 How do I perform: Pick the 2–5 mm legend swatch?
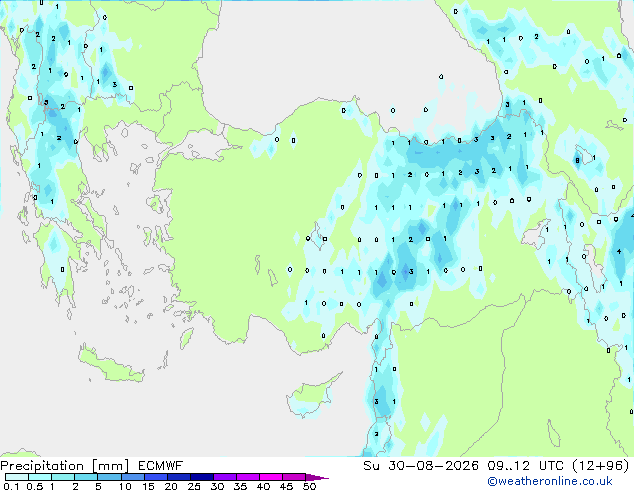click(x=86, y=477)
